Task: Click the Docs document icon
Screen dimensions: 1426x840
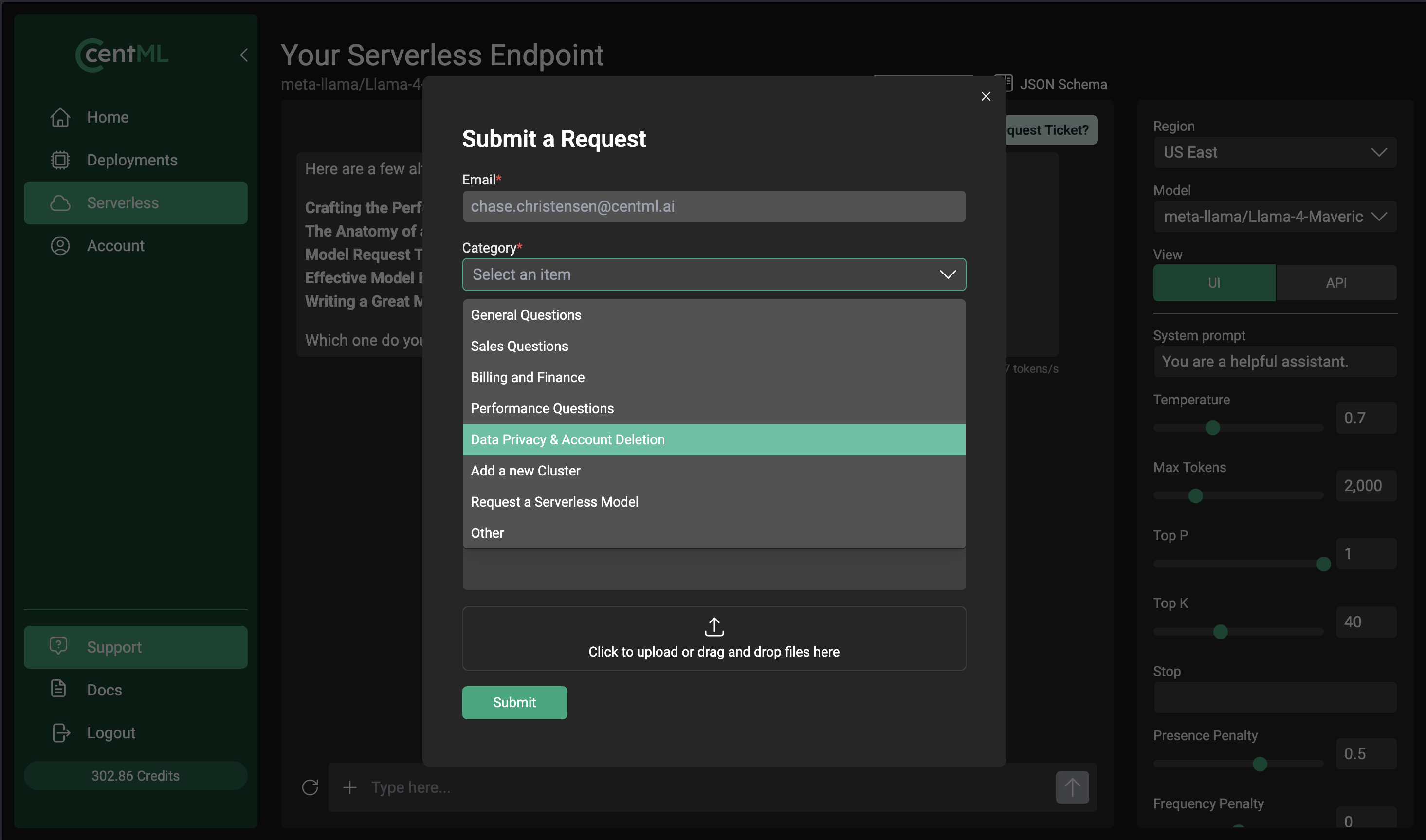Action: click(x=58, y=689)
